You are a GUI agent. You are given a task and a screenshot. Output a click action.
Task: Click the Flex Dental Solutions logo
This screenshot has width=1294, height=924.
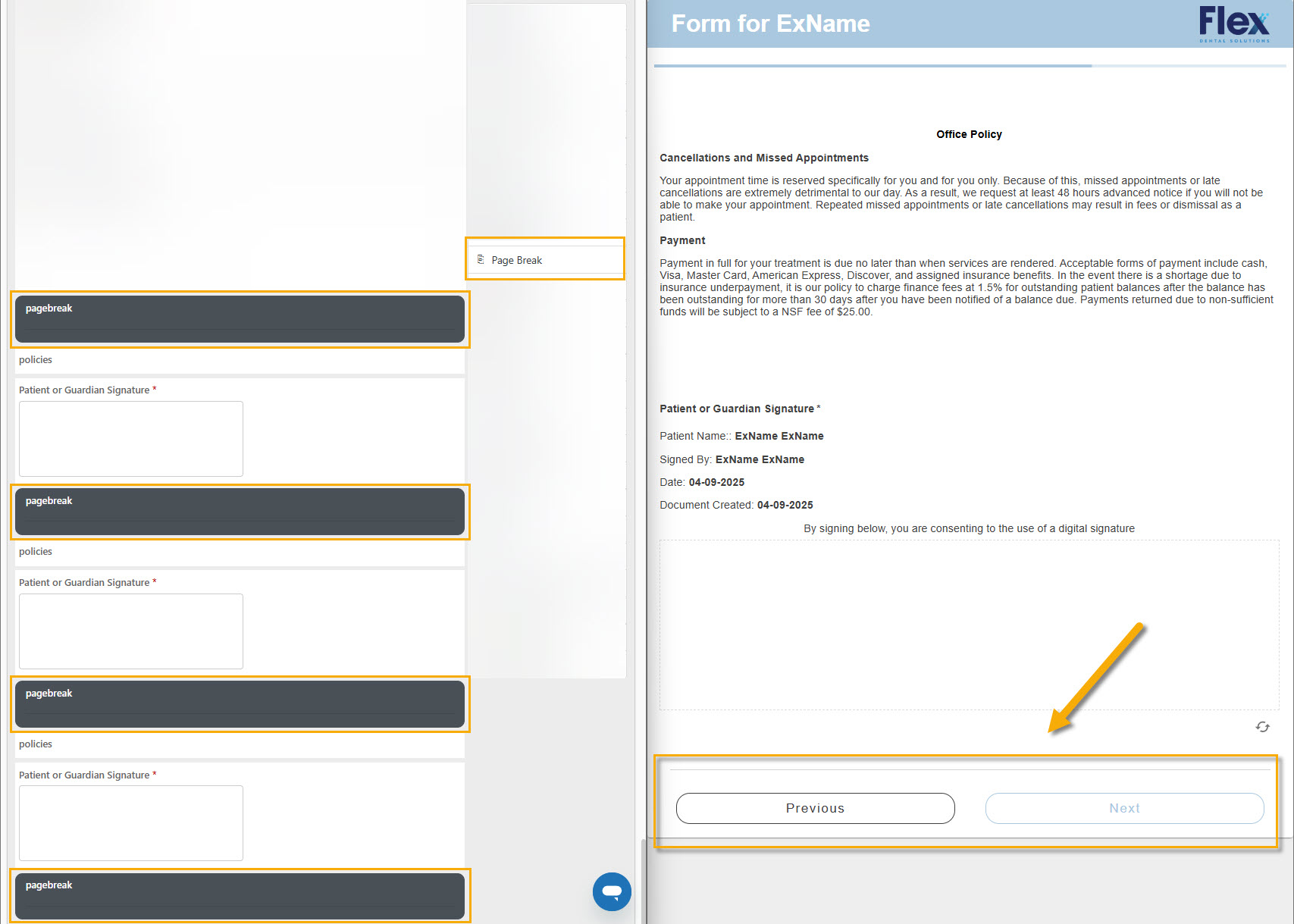point(1234,24)
